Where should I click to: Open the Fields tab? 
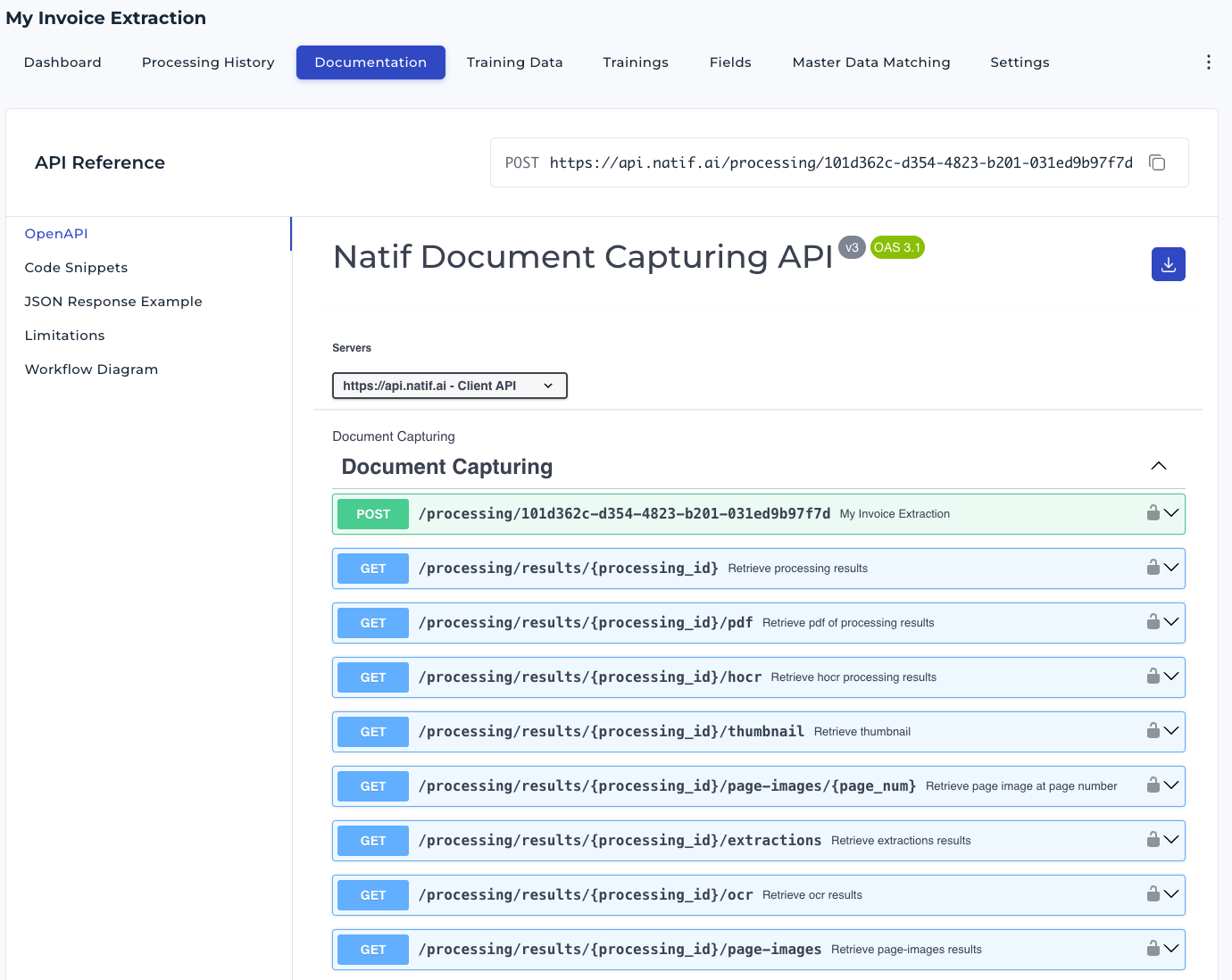tap(730, 62)
